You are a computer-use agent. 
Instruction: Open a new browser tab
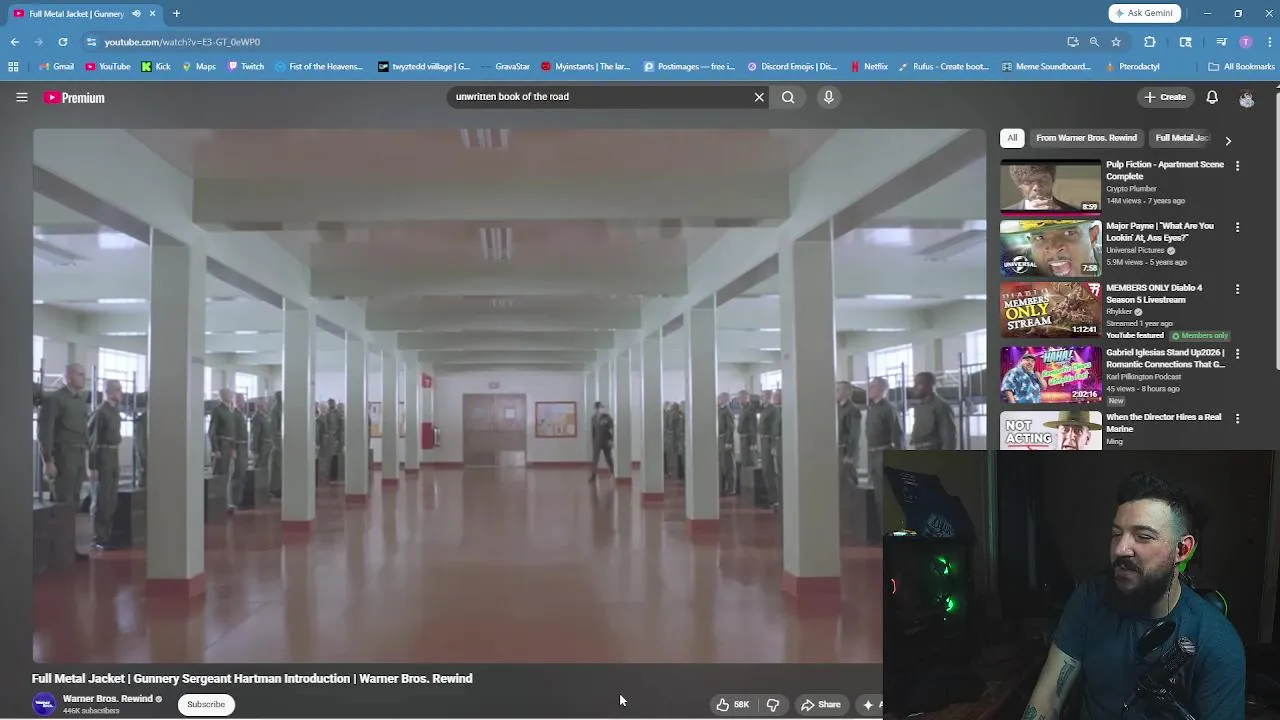(176, 14)
